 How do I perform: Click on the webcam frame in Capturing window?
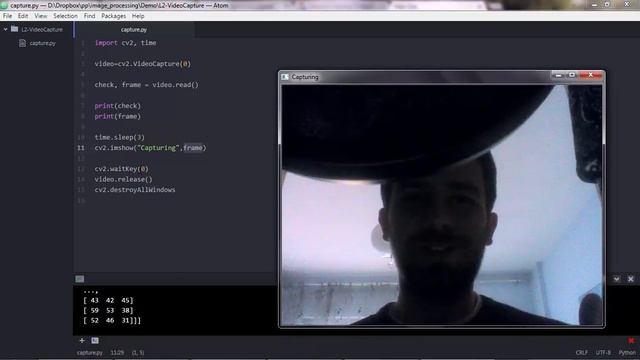pyautogui.click(x=442, y=205)
